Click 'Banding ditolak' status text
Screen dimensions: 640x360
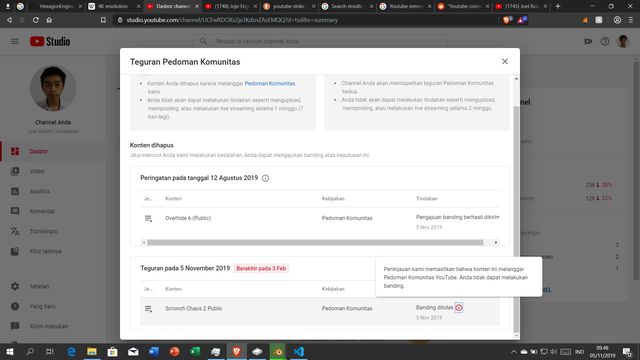click(434, 307)
